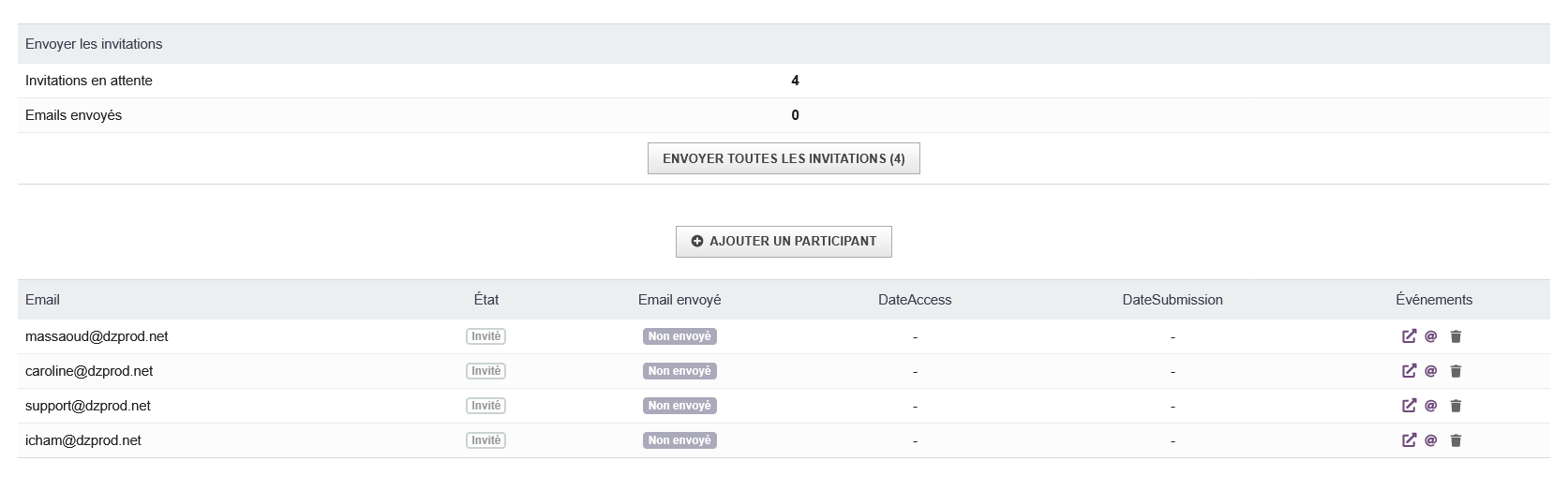
Task: Trash icon to delete icham@dzprod.net
Action: [1456, 440]
